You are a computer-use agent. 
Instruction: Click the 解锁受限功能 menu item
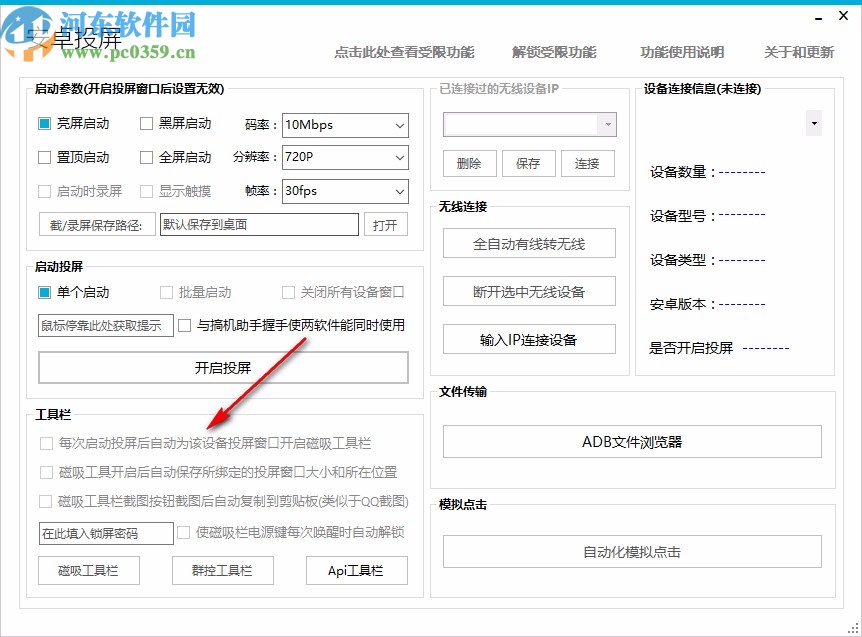click(555, 52)
